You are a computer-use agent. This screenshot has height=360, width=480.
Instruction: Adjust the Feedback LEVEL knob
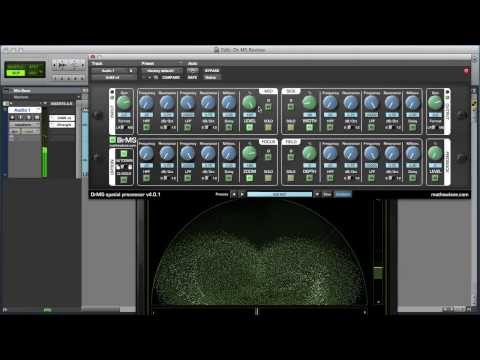[435, 153]
